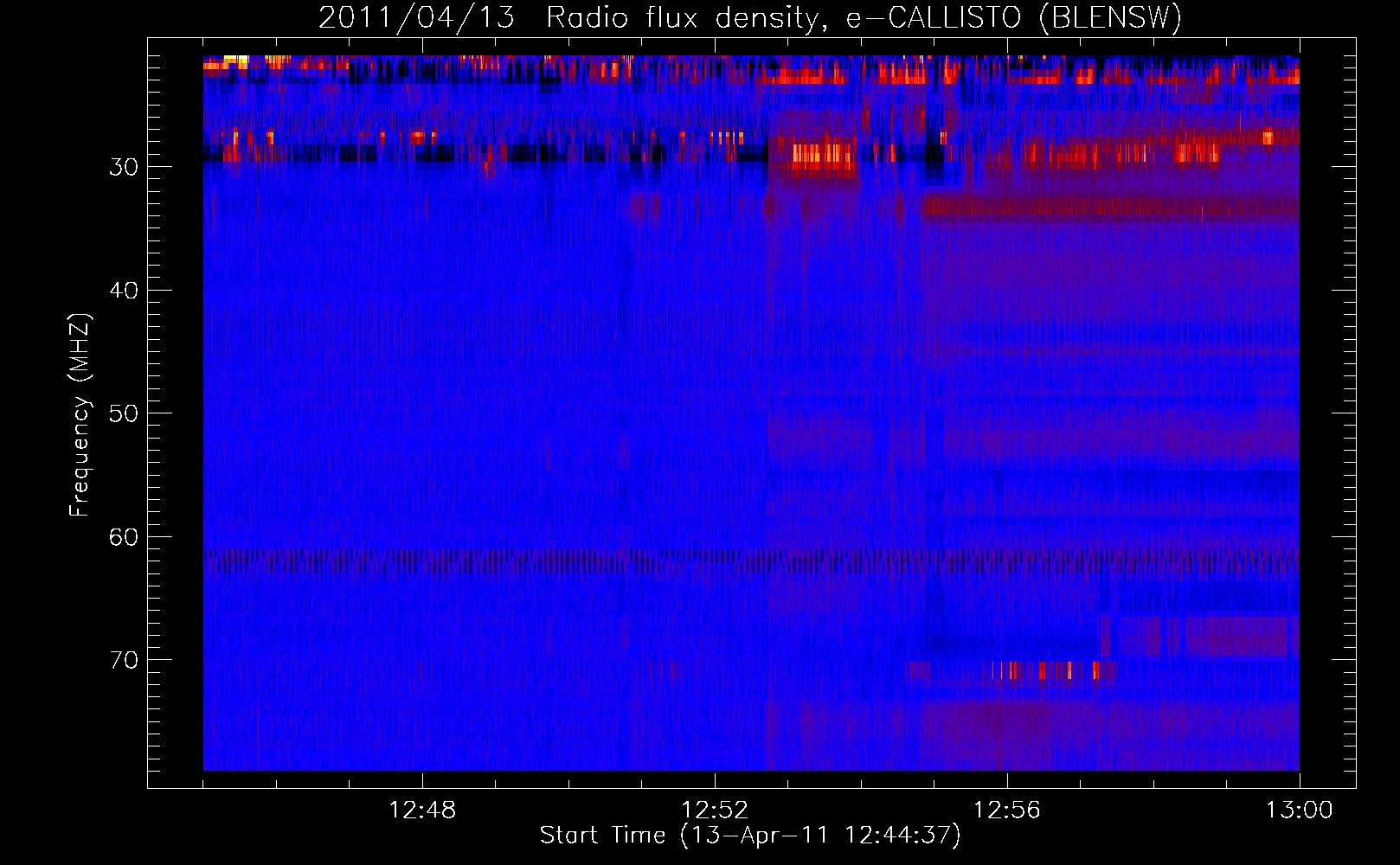
Task: Click the "Frequency (MHZ)" y-axis label
Action: (80, 415)
